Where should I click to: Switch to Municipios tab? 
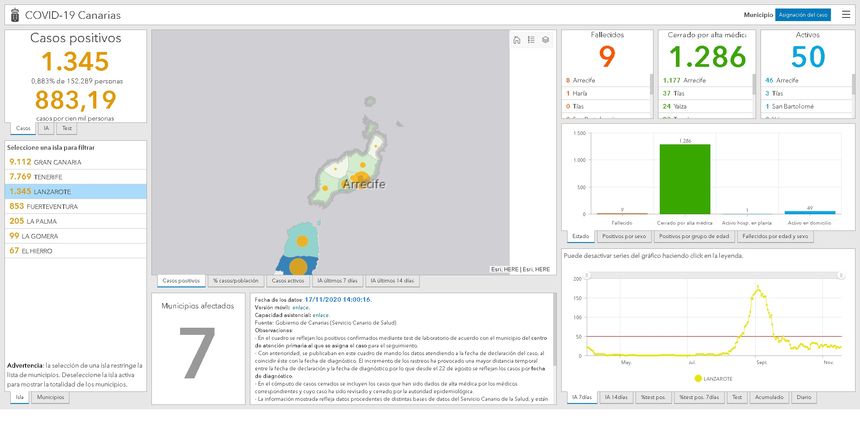(52, 397)
